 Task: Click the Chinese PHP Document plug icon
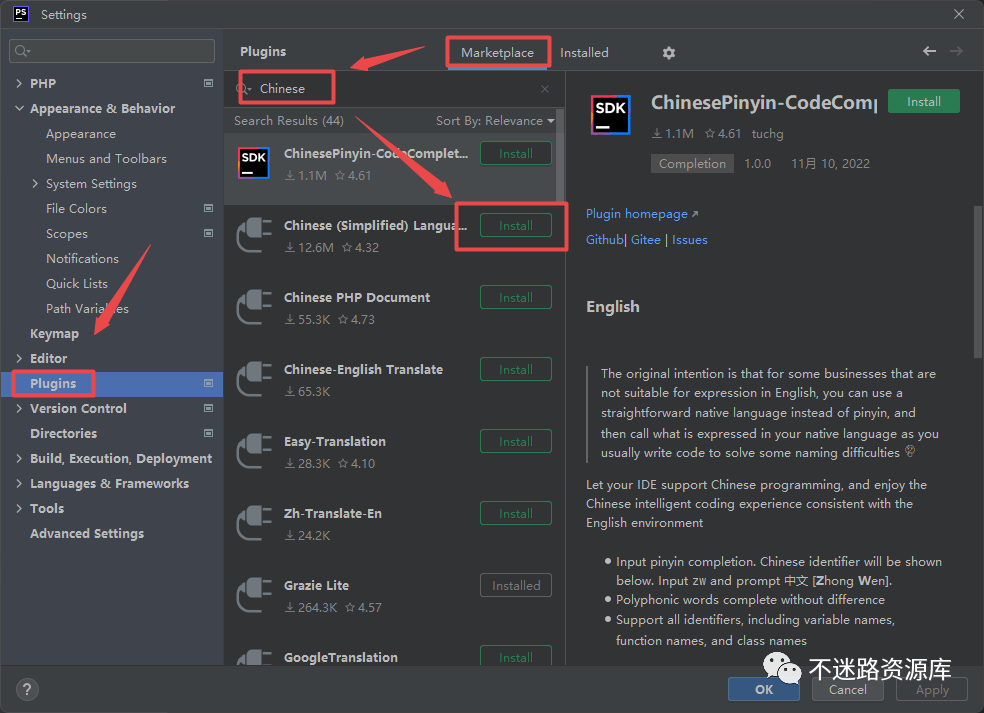click(x=254, y=308)
